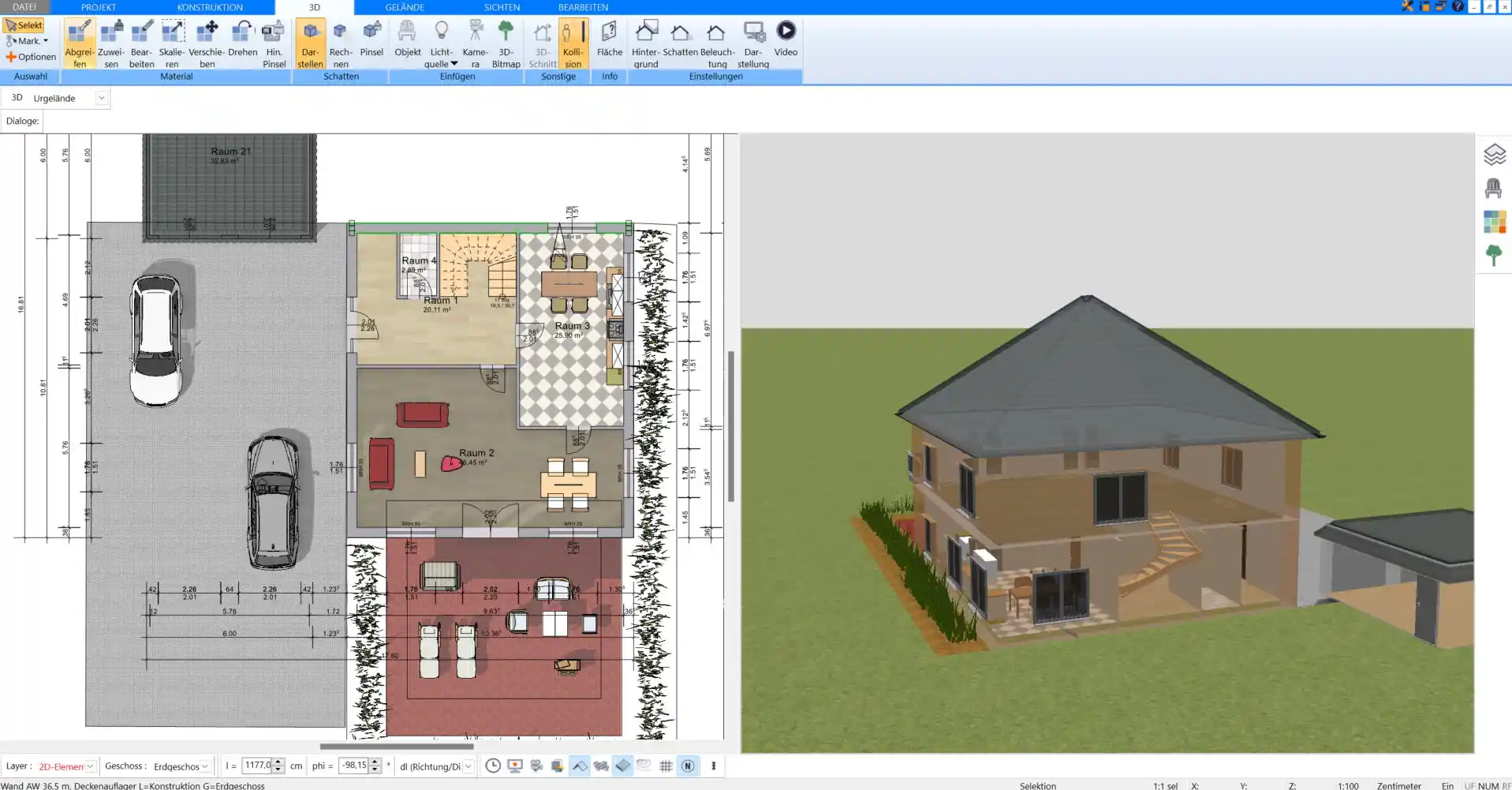Click the 3D-Schnitt tool
Screen dimensions: 1512x790
click(542, 43)
